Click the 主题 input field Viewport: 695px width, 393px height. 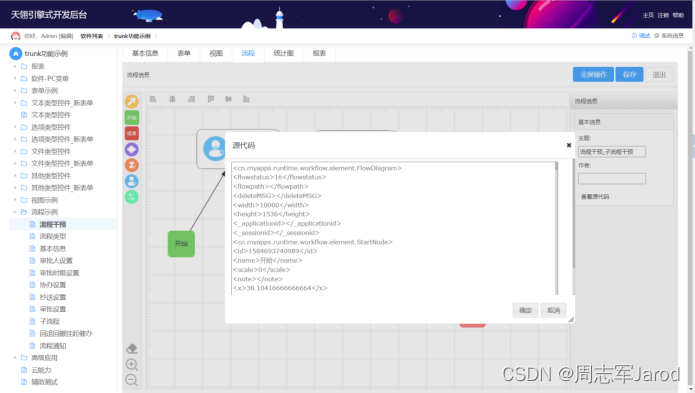point(612,152)
